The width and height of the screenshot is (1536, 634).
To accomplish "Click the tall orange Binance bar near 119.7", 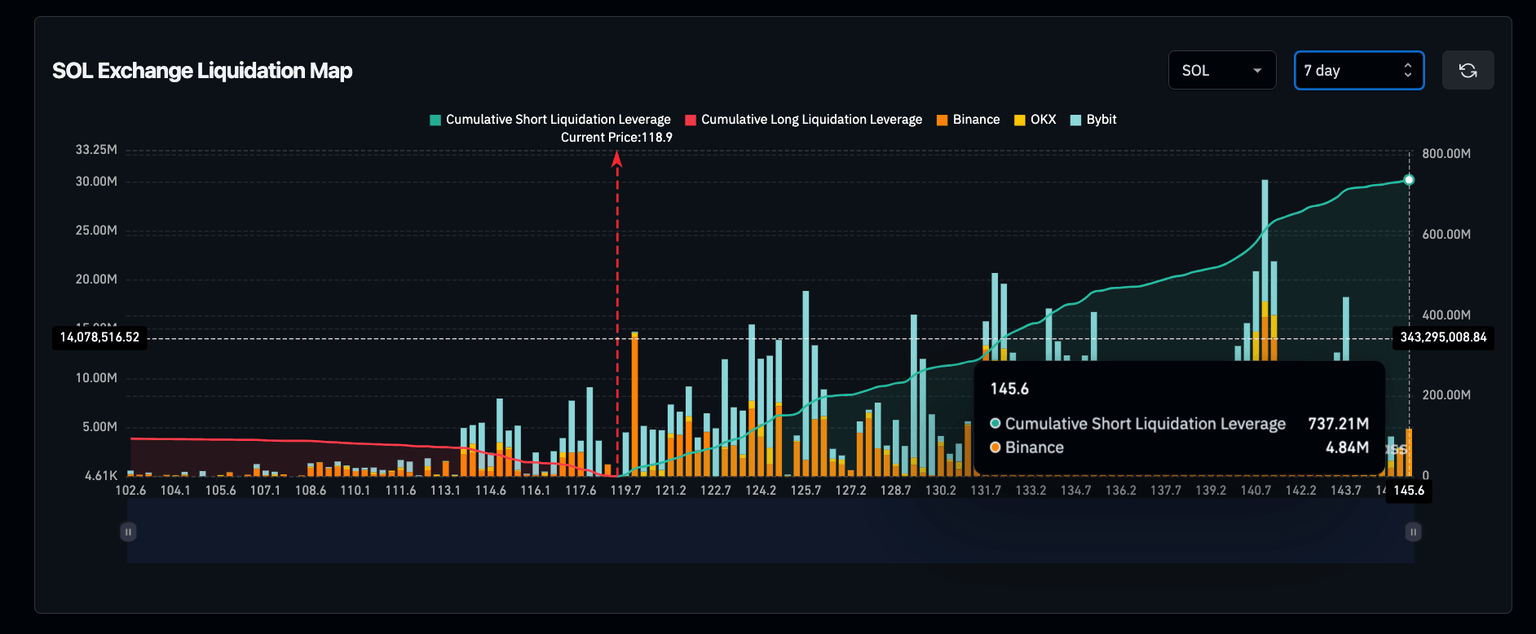I will (635, 404).
